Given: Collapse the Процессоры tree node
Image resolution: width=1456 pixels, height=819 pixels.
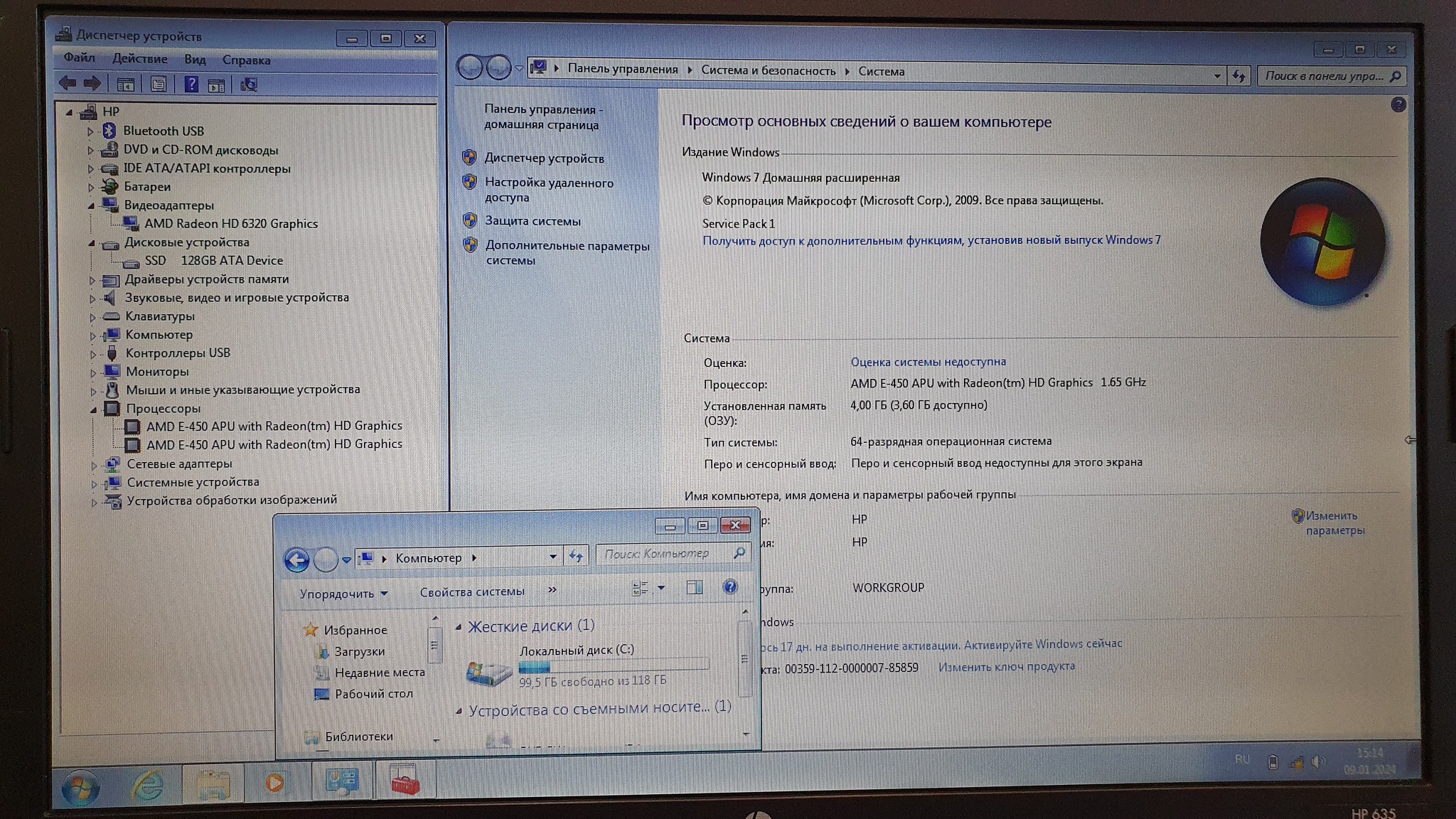Looking at the screenshot, I should click(93, 409).
